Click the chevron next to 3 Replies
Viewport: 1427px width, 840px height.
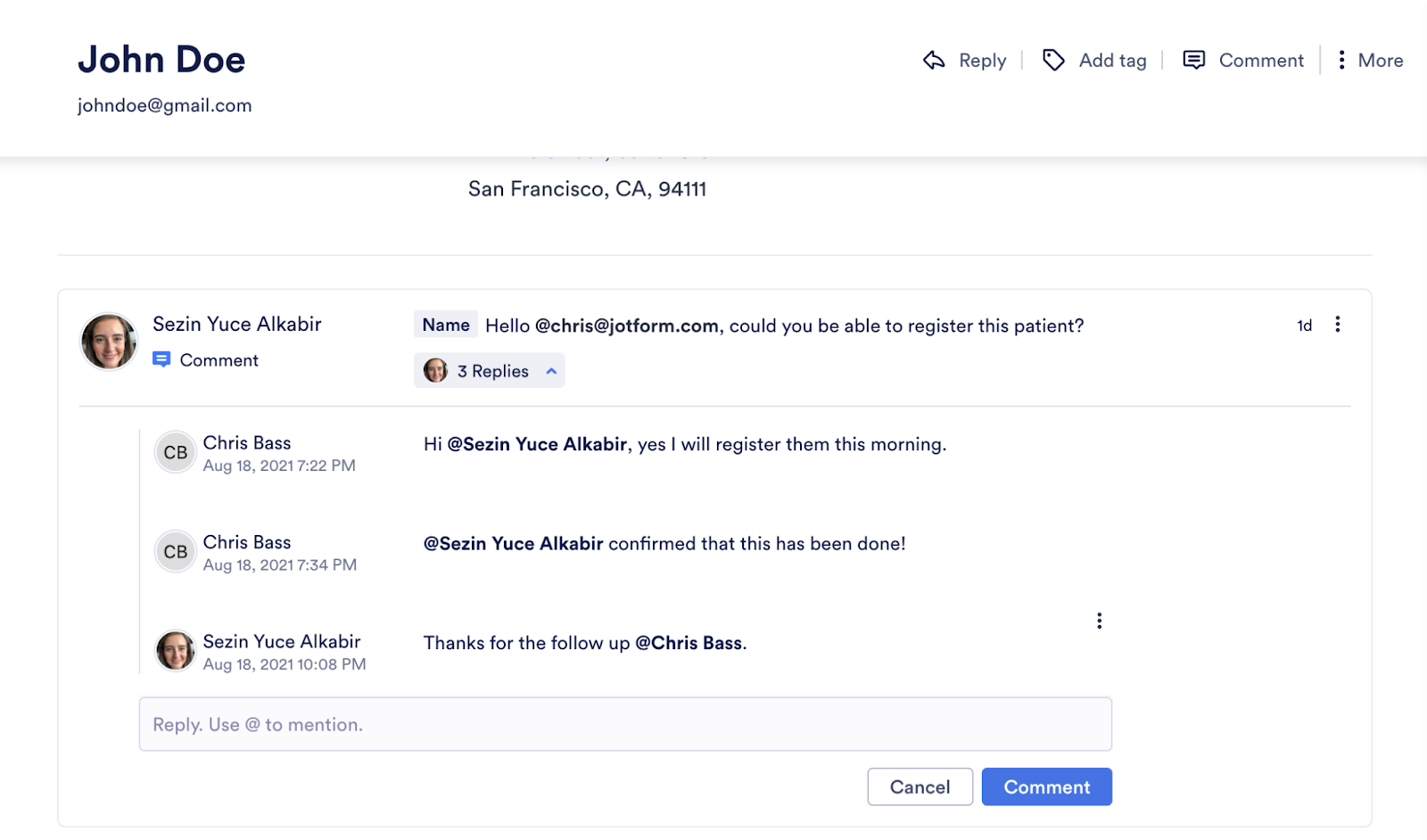(551, 371)
